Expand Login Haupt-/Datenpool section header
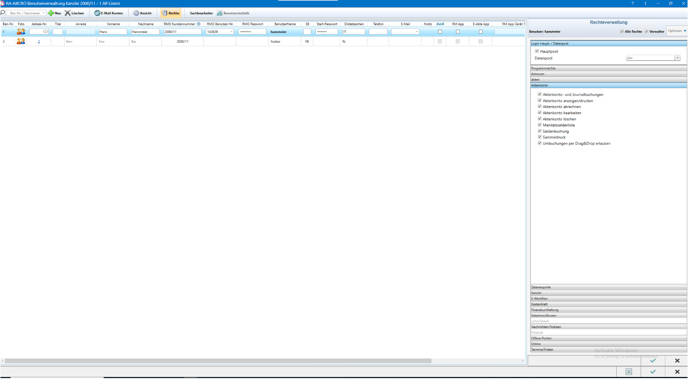Screen dimensions: 688x379 click(x=609, y=43)
